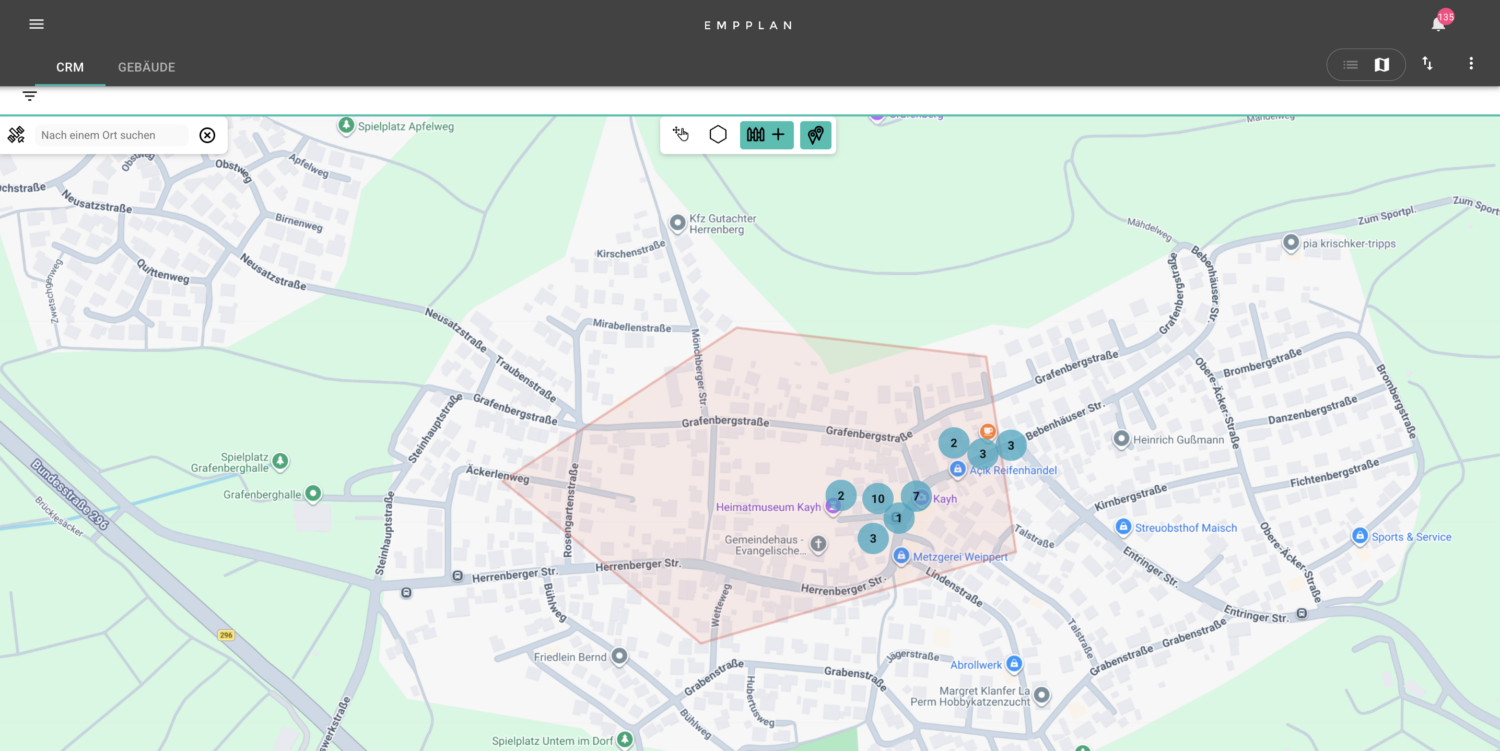Expand the filter options

(x=30, y=96)
